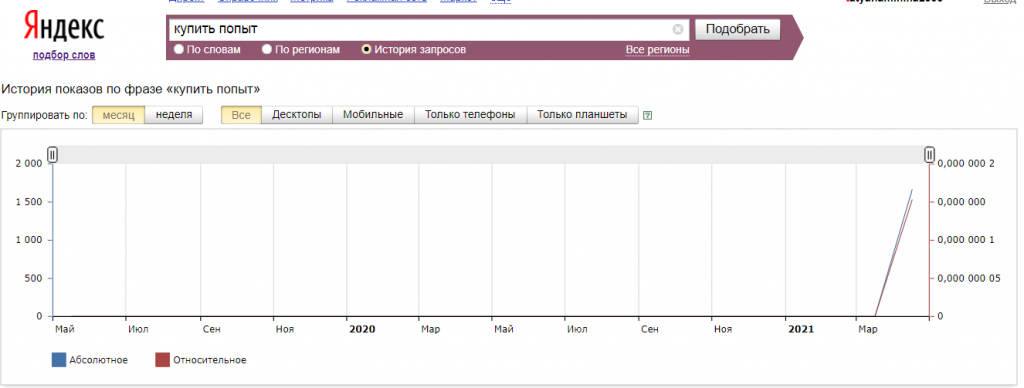This screenshot has height=388, width=1024.
Task: Clear the search field with the X icon
Action: [x=678, y=29]
